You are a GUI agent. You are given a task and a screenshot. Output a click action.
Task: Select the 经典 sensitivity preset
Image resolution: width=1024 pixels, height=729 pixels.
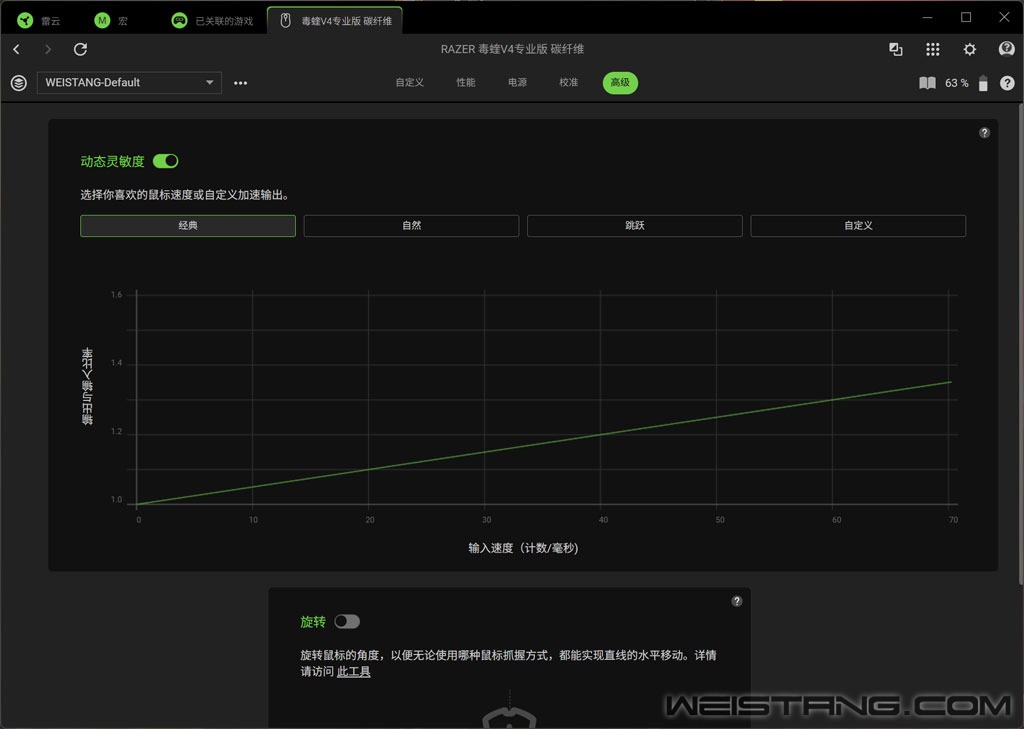tap(188, 225)
